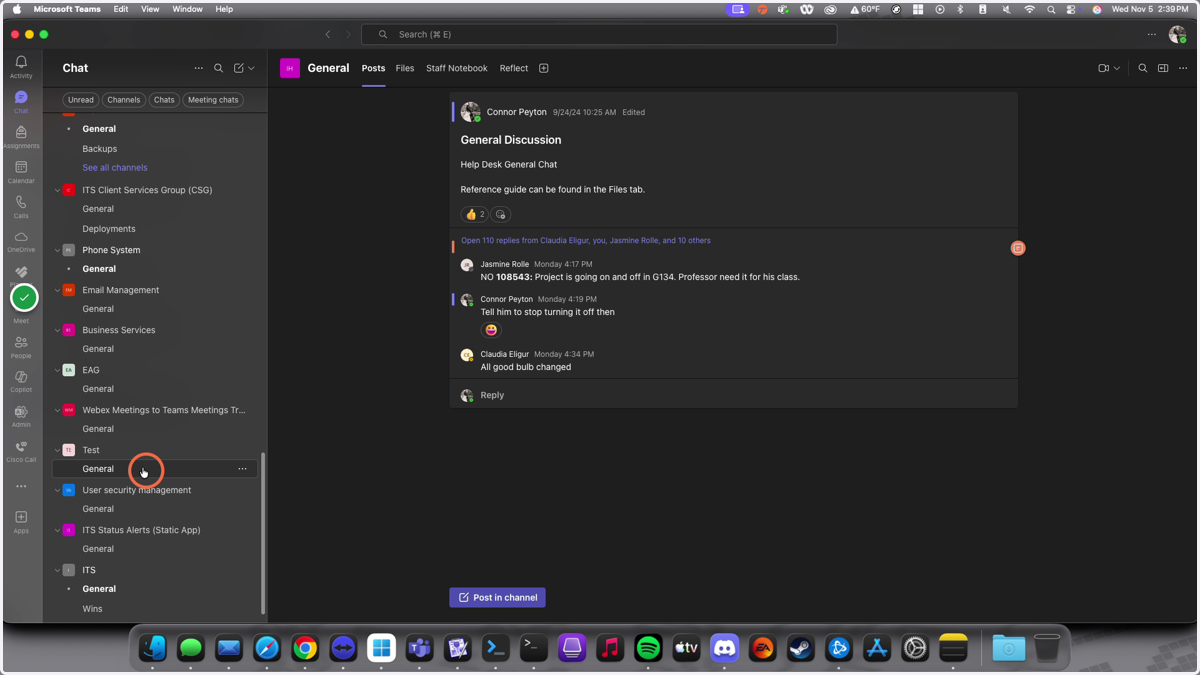Open the Activity feed in the sidebar
The image size is (1200, 675).
tap(21, 66)
